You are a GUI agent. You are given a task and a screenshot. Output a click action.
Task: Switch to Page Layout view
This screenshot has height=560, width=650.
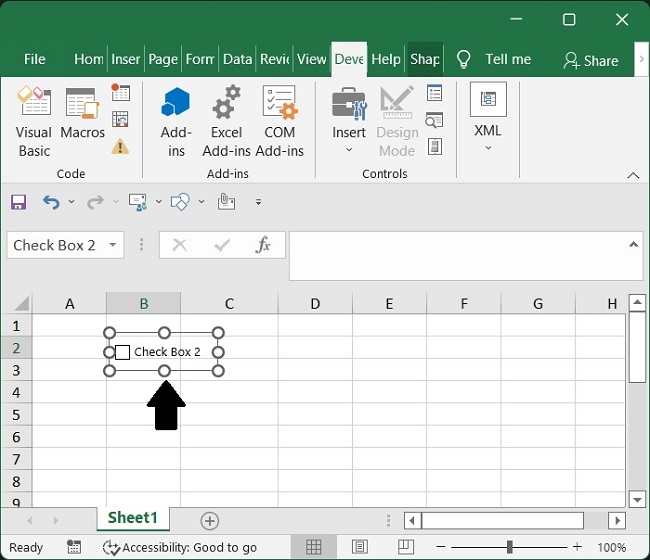tap(359, 547)
